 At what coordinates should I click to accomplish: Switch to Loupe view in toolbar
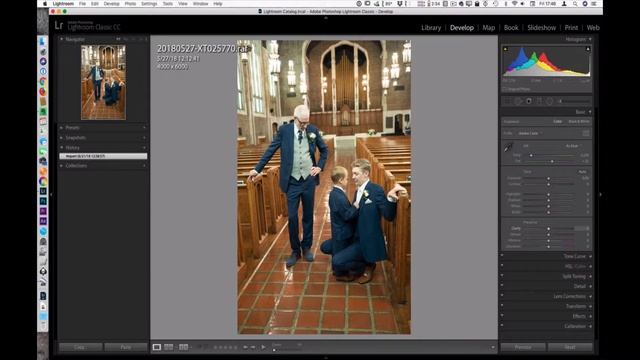pos(157,347)
